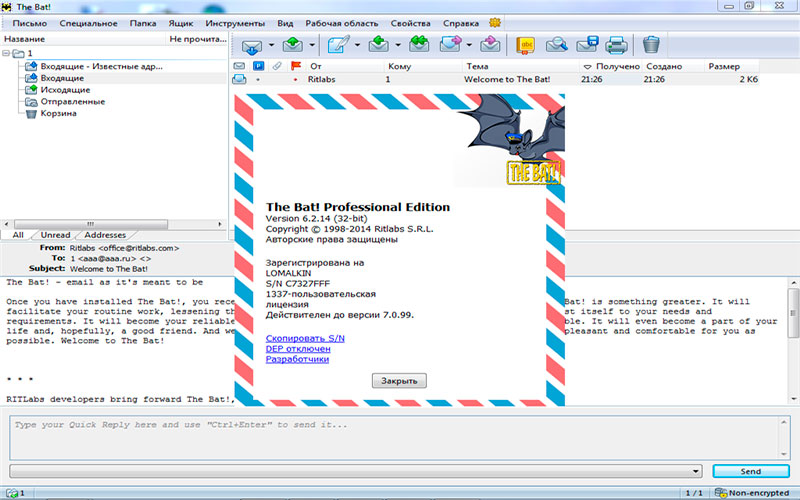Switch to the Unread tab

pos(55,235)
